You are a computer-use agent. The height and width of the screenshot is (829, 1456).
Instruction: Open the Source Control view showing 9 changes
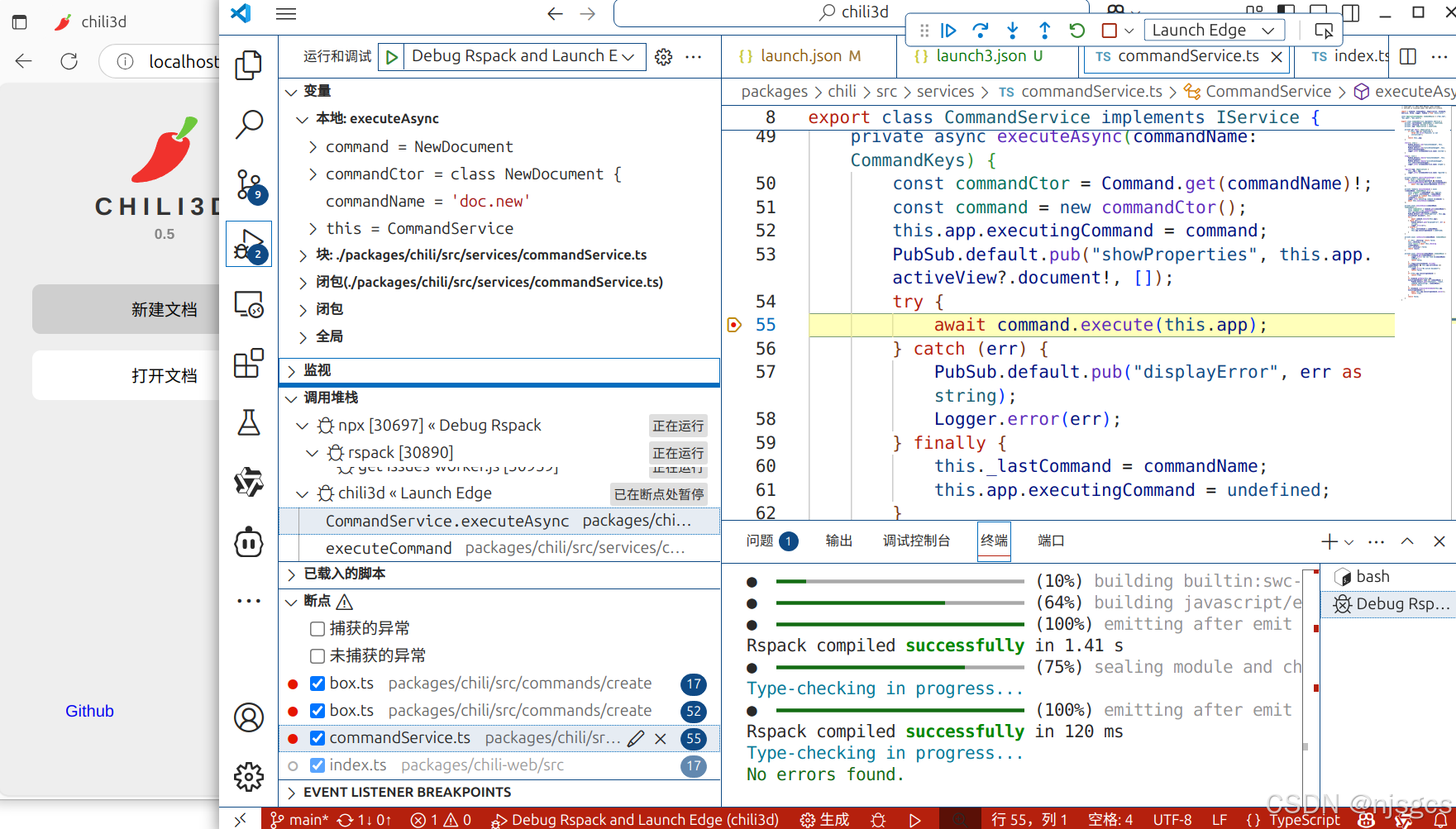[x=248, y=185]
